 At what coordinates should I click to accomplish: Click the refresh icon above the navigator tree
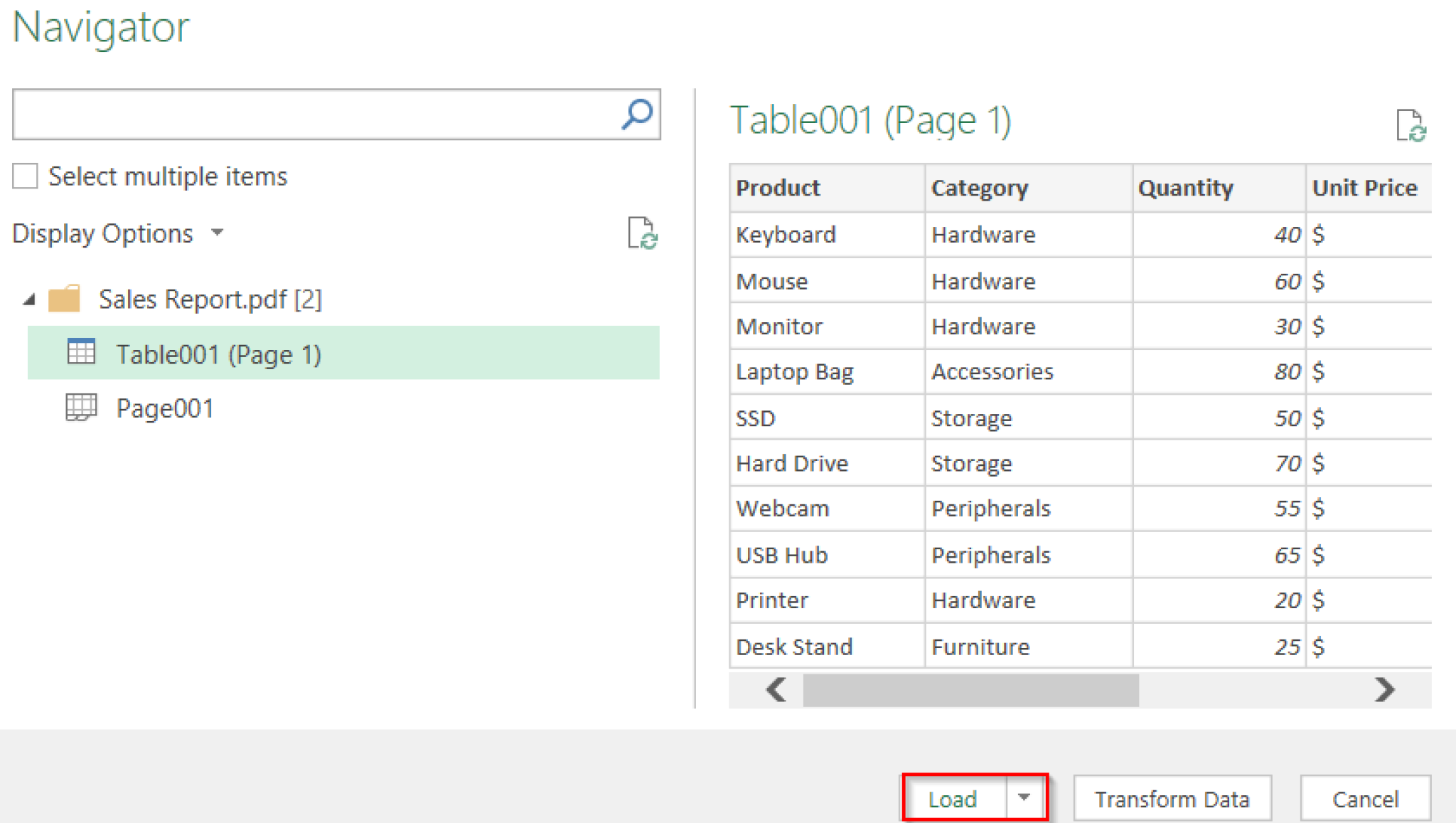pos(644,233)
